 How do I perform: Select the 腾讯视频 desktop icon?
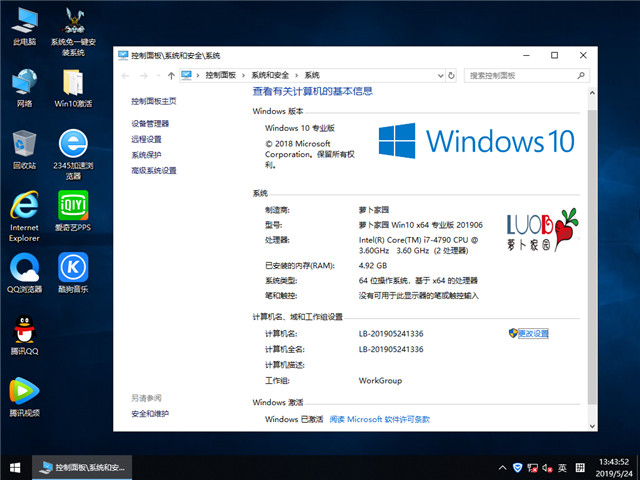click(x=24, y=397)
